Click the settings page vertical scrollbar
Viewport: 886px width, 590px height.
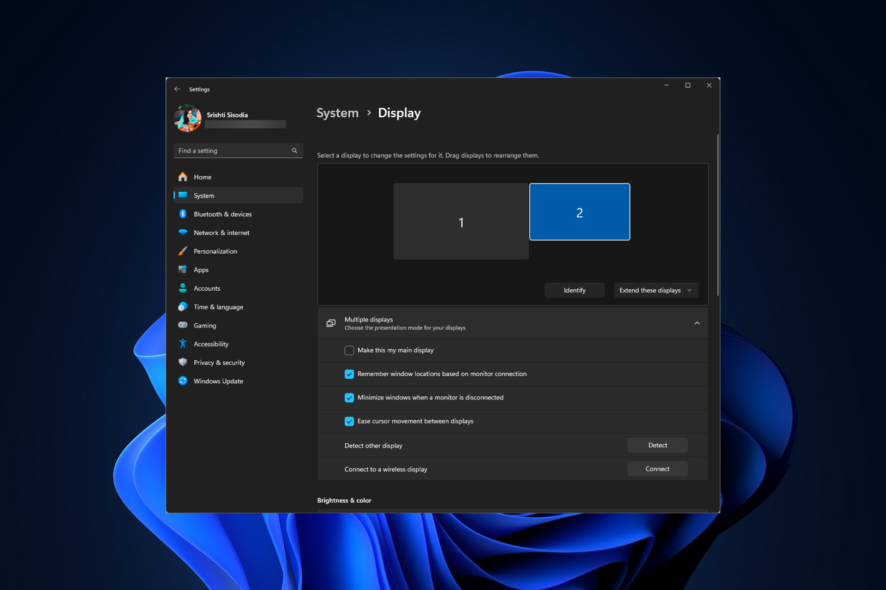(x=718, y=215)
